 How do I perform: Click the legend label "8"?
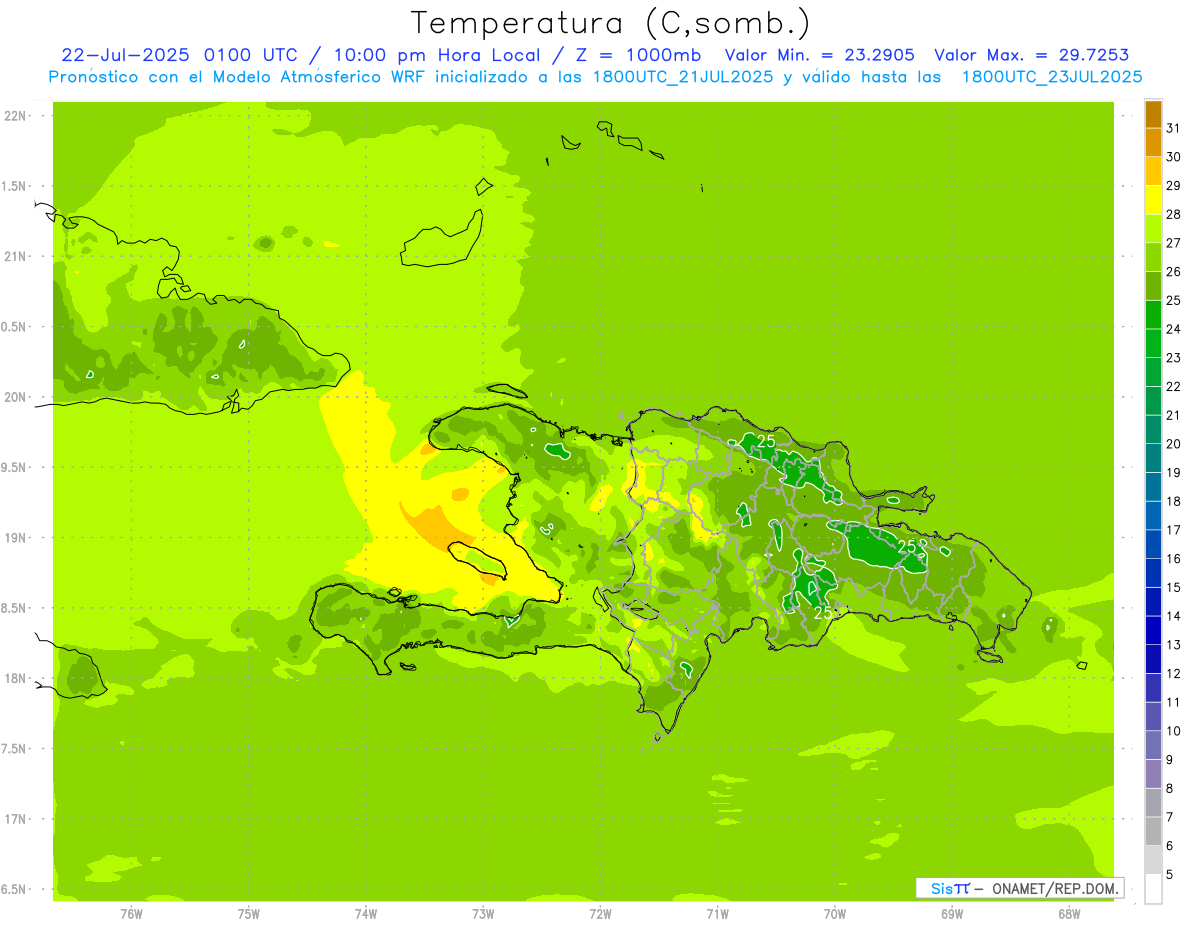click(1170, 789)
